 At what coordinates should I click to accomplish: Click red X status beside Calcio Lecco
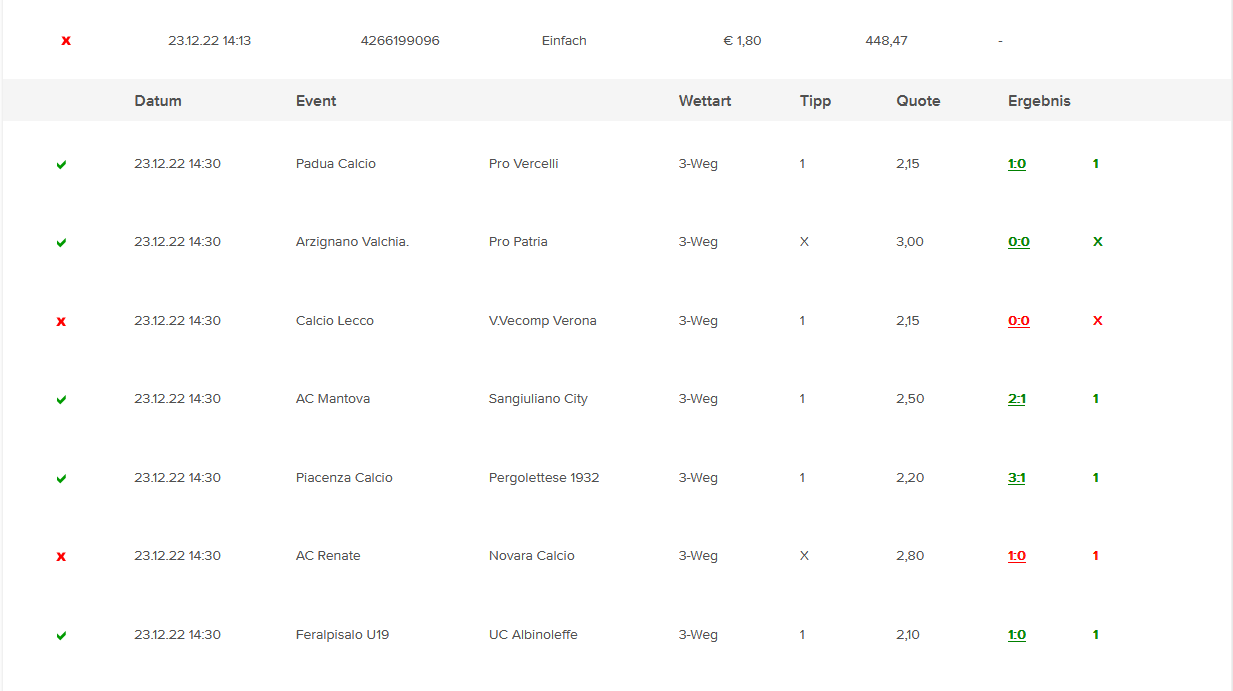pos(61,322)
